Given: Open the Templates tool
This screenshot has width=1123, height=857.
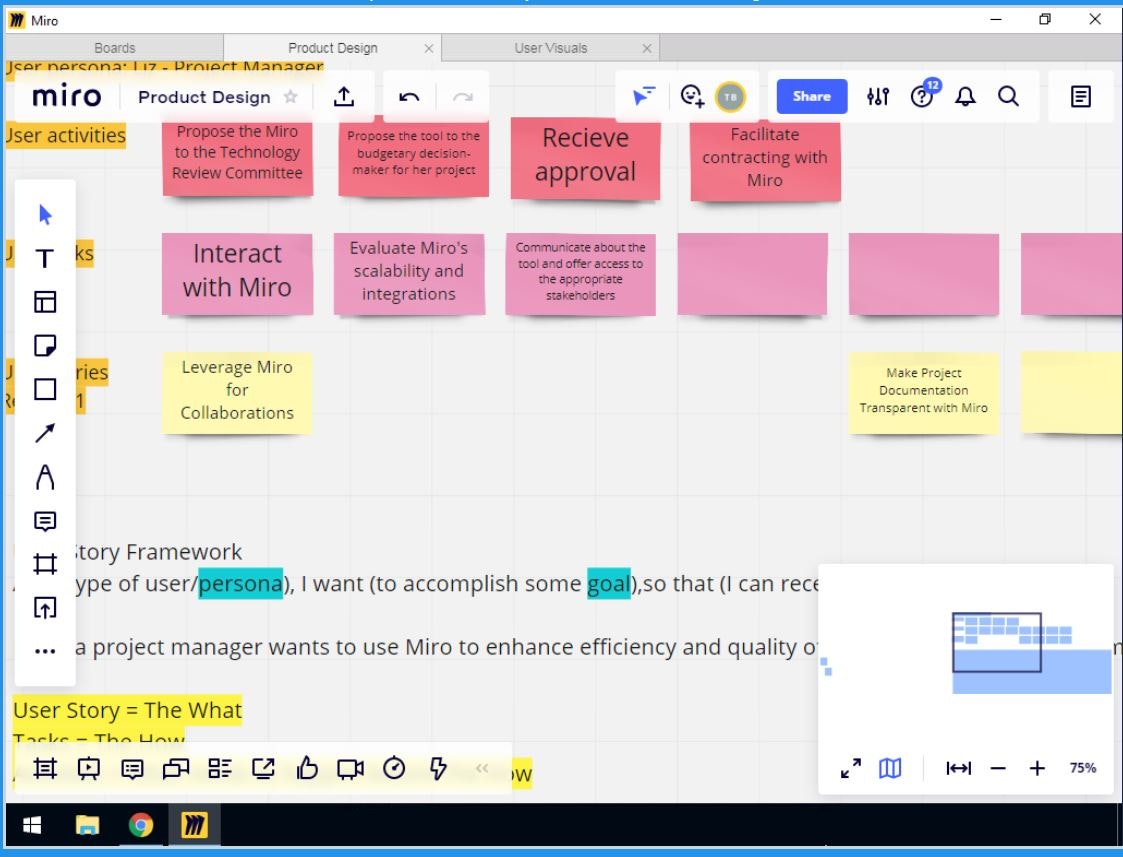Looking at the screenshot, I should tap(45, 302).
